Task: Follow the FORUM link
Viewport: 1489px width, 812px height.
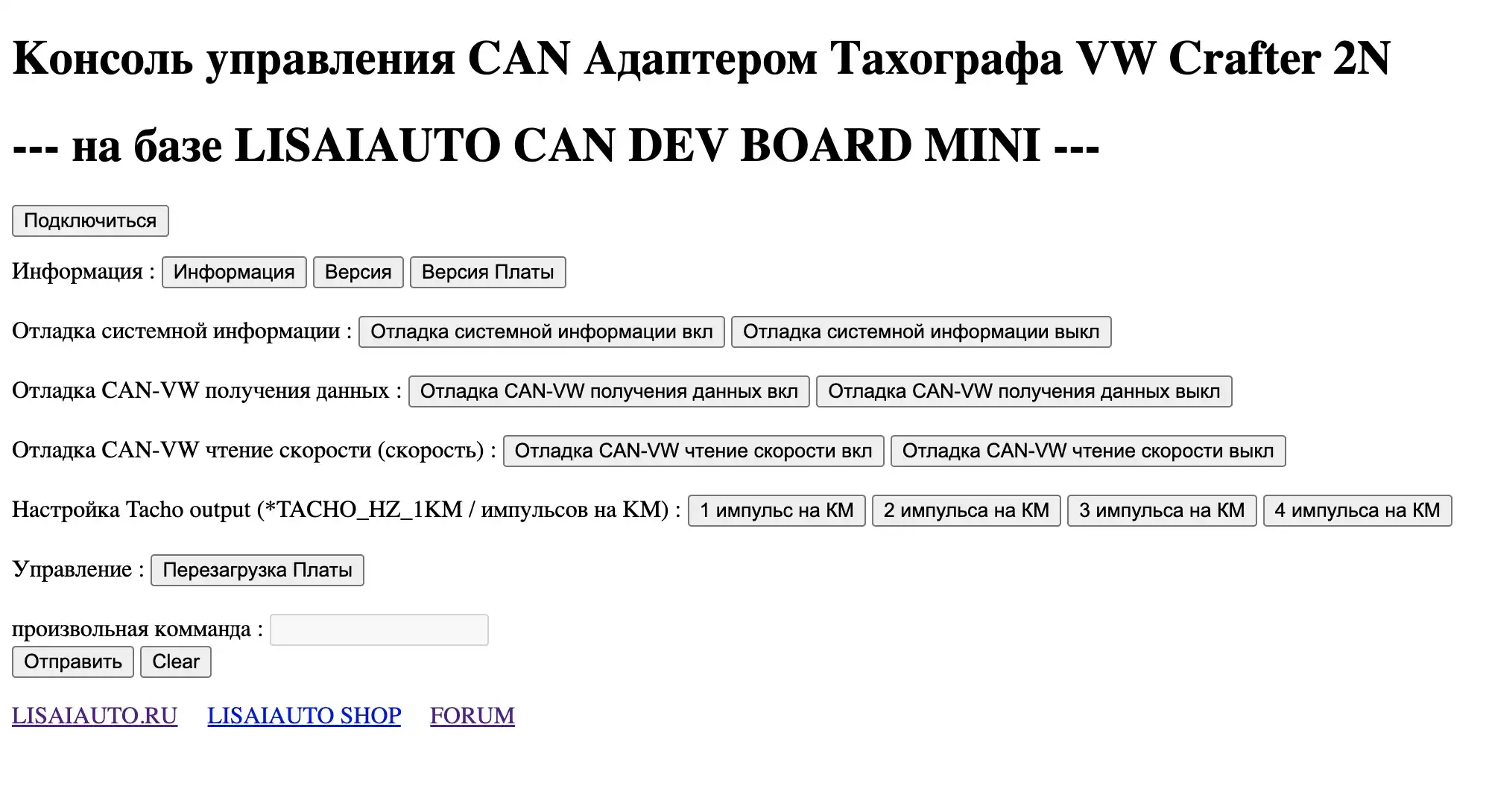Action: pyautogui.click(x=472, y=716)
